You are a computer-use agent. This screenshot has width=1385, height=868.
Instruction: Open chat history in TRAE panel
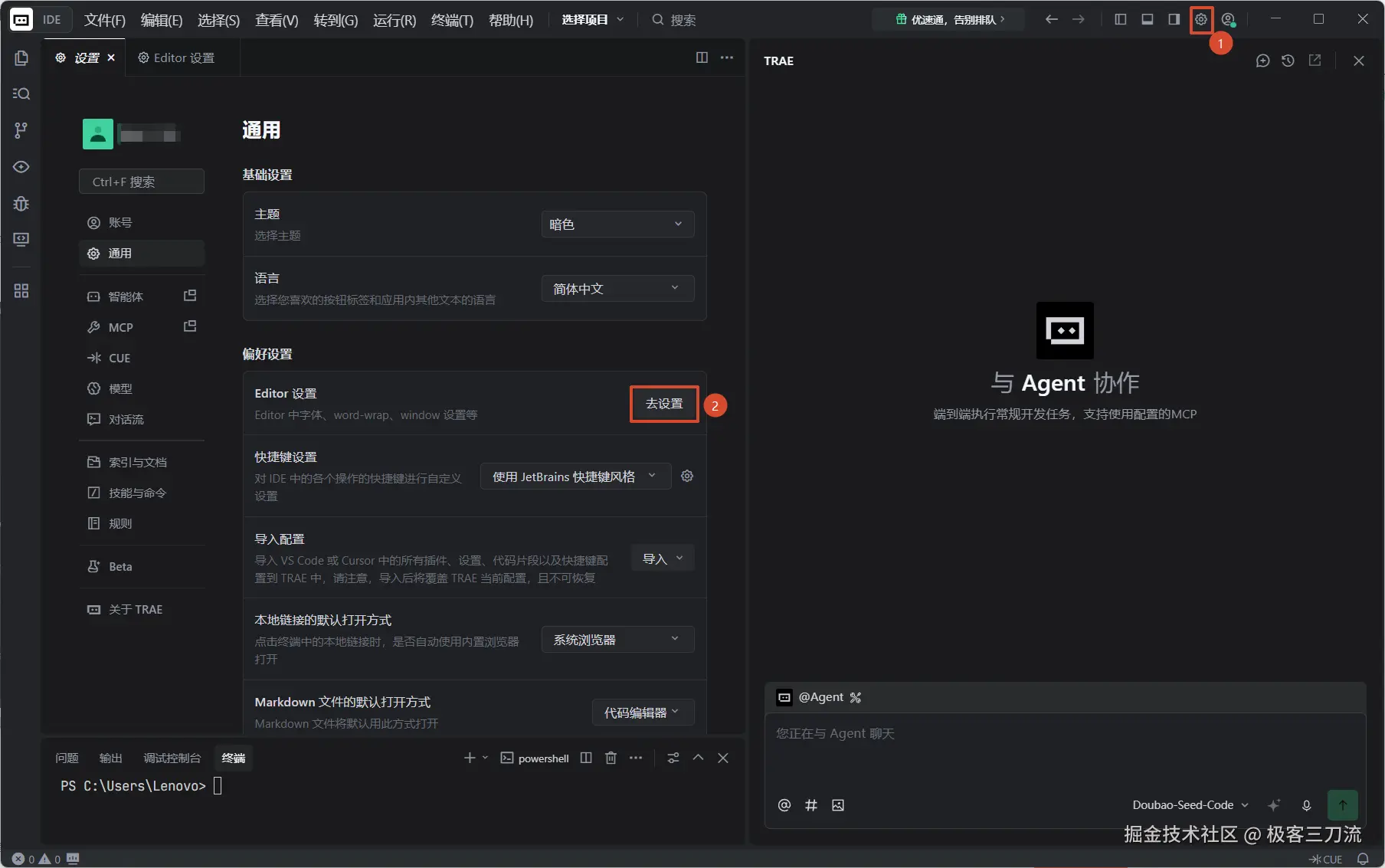click(1288, 61)
